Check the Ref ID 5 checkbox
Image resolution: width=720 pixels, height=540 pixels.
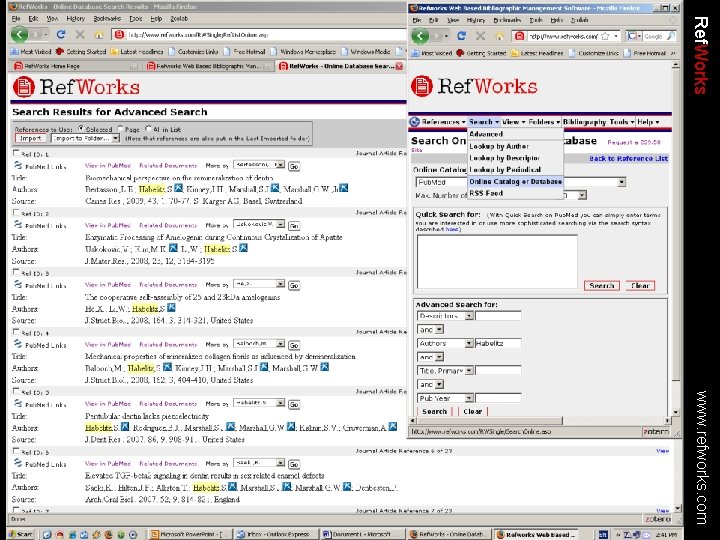(16, 391)
